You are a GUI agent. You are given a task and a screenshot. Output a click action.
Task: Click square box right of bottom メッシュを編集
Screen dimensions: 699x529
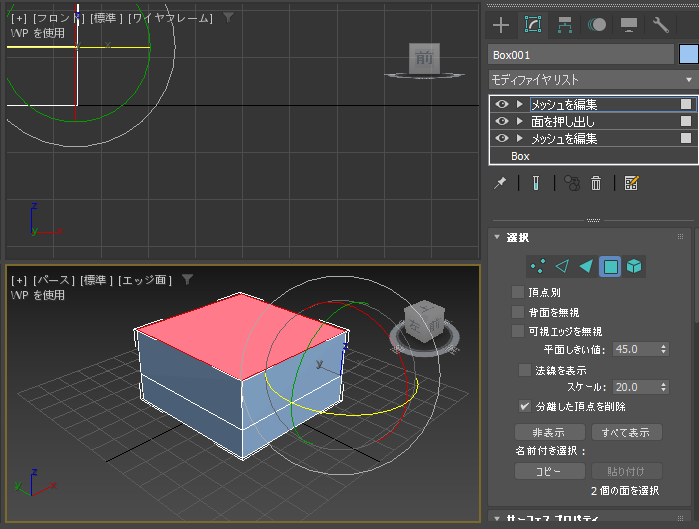(x=686, y=138)
